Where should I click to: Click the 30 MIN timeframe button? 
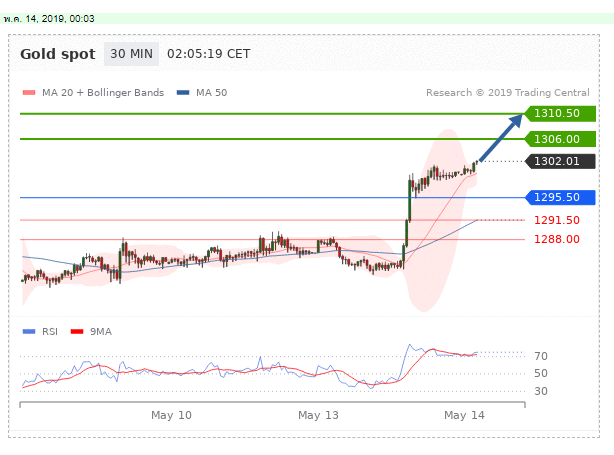point(131,54)
